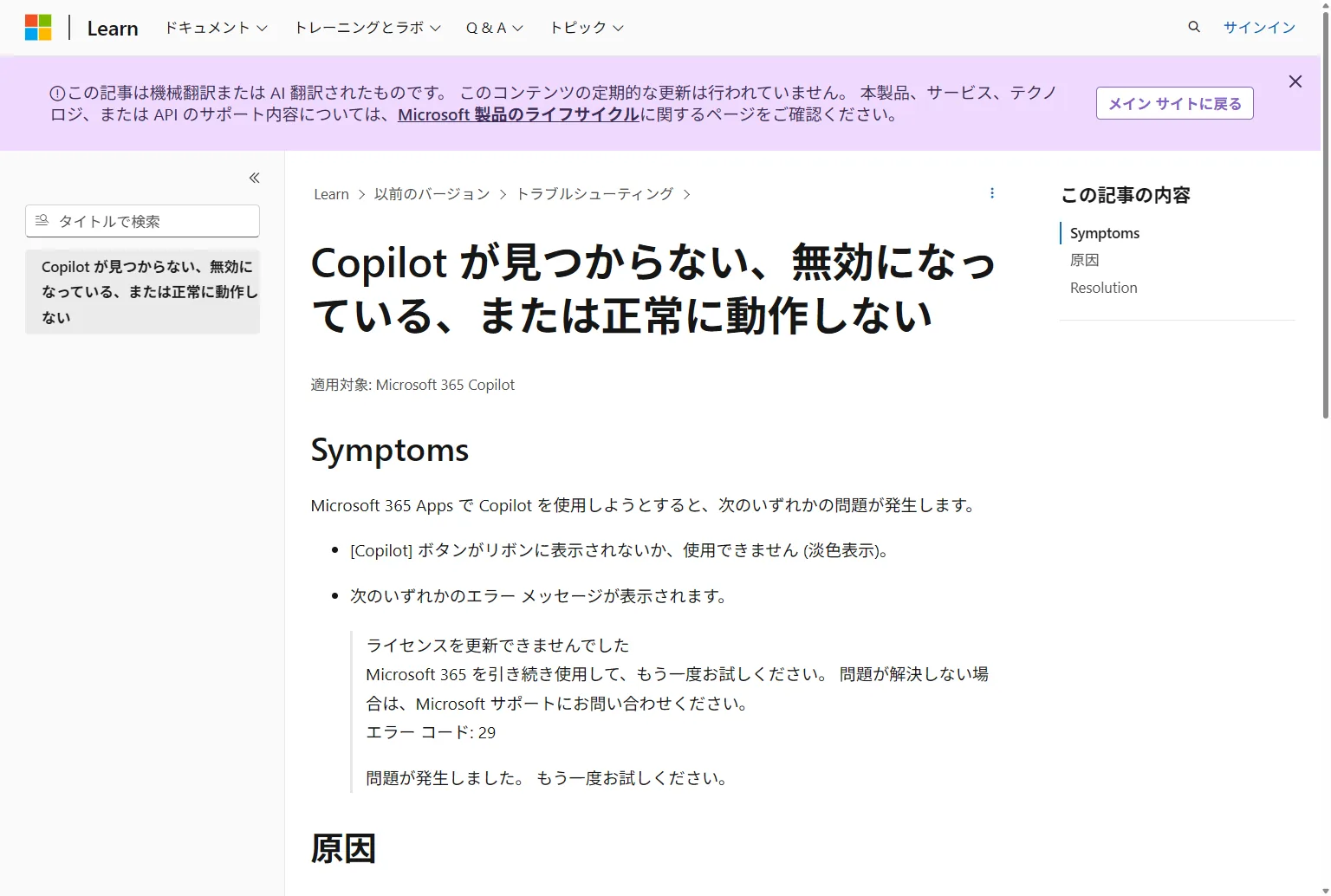This screenshot has width=1331, height=896.
Task: Click 適用対象: Microsoft 365 Copilot text
Action: pyautogui.click(x=412, y=385)
